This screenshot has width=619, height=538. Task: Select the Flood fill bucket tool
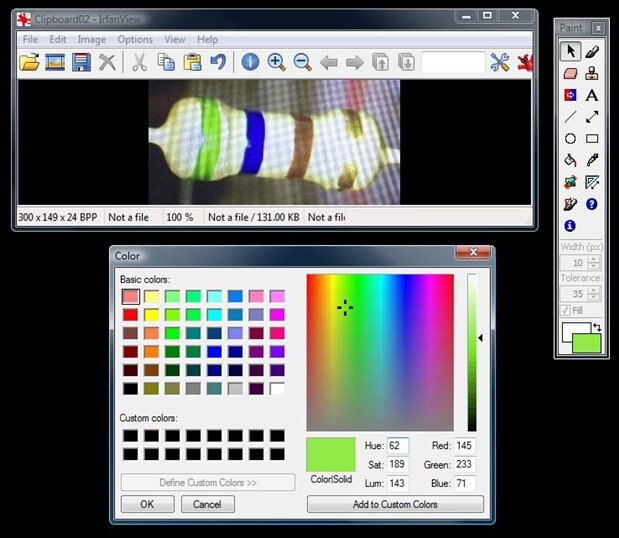570,160
